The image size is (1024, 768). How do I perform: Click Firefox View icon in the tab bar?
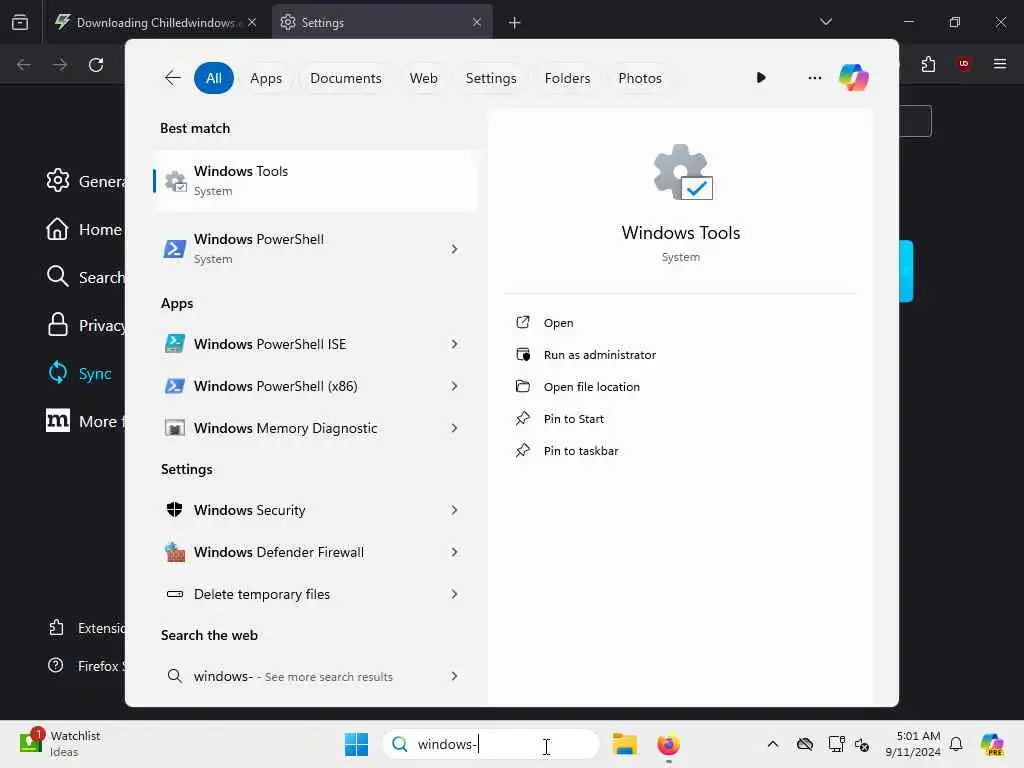click(x=20, y=22)
